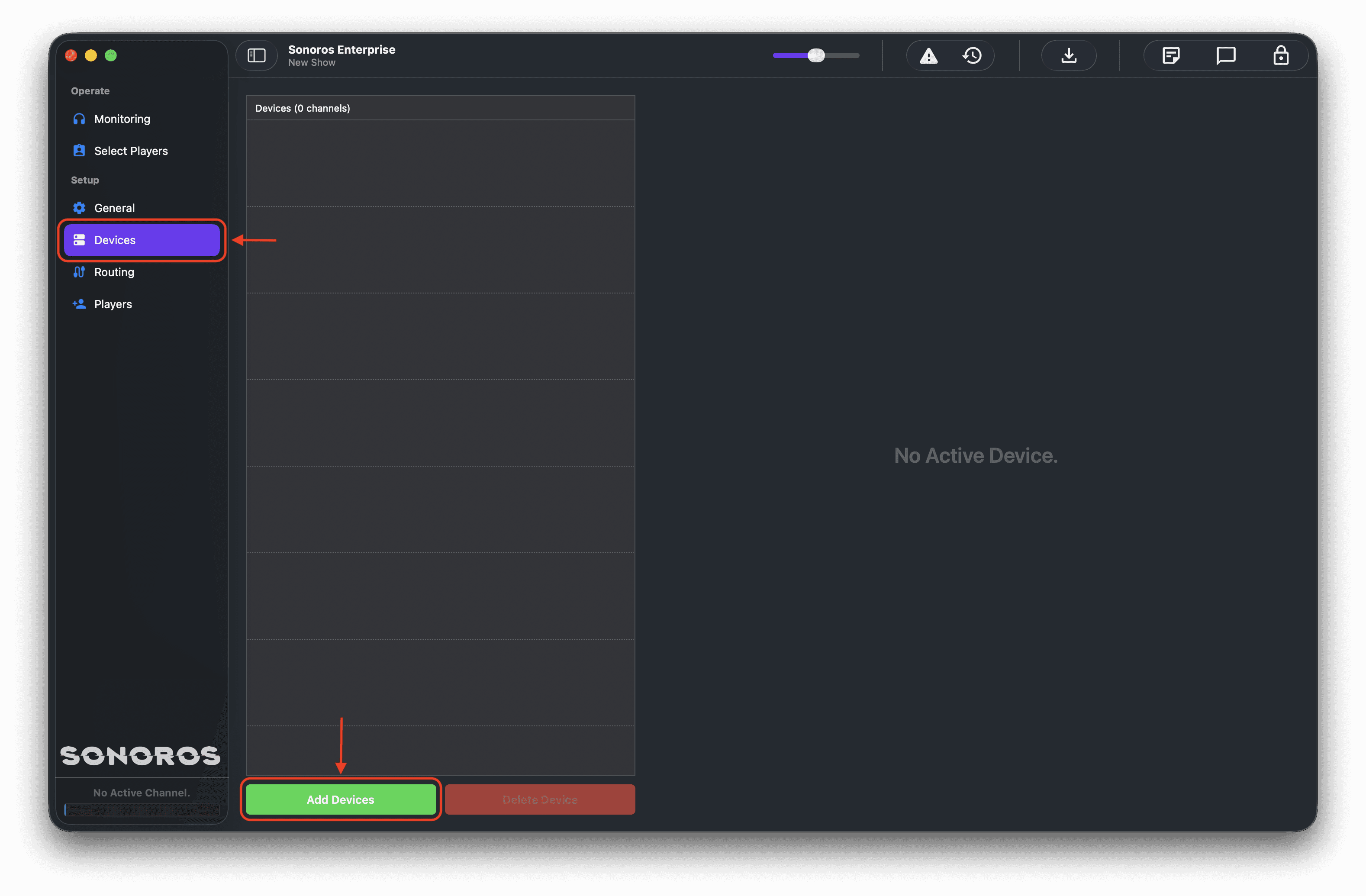This screenshot has height=896, width=1366.
Task: Open Players setup page
Action: [x=142, y=303]
